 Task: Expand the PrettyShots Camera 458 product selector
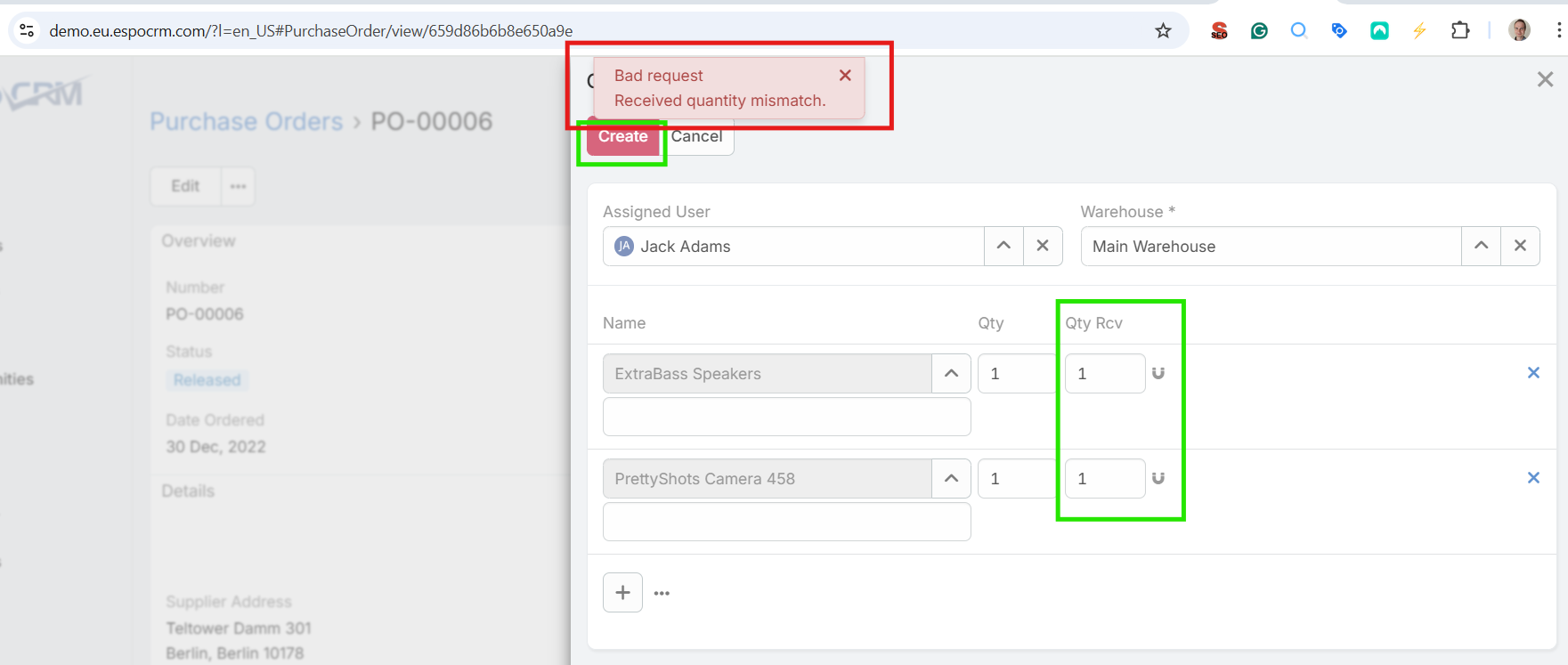(951, 479)
